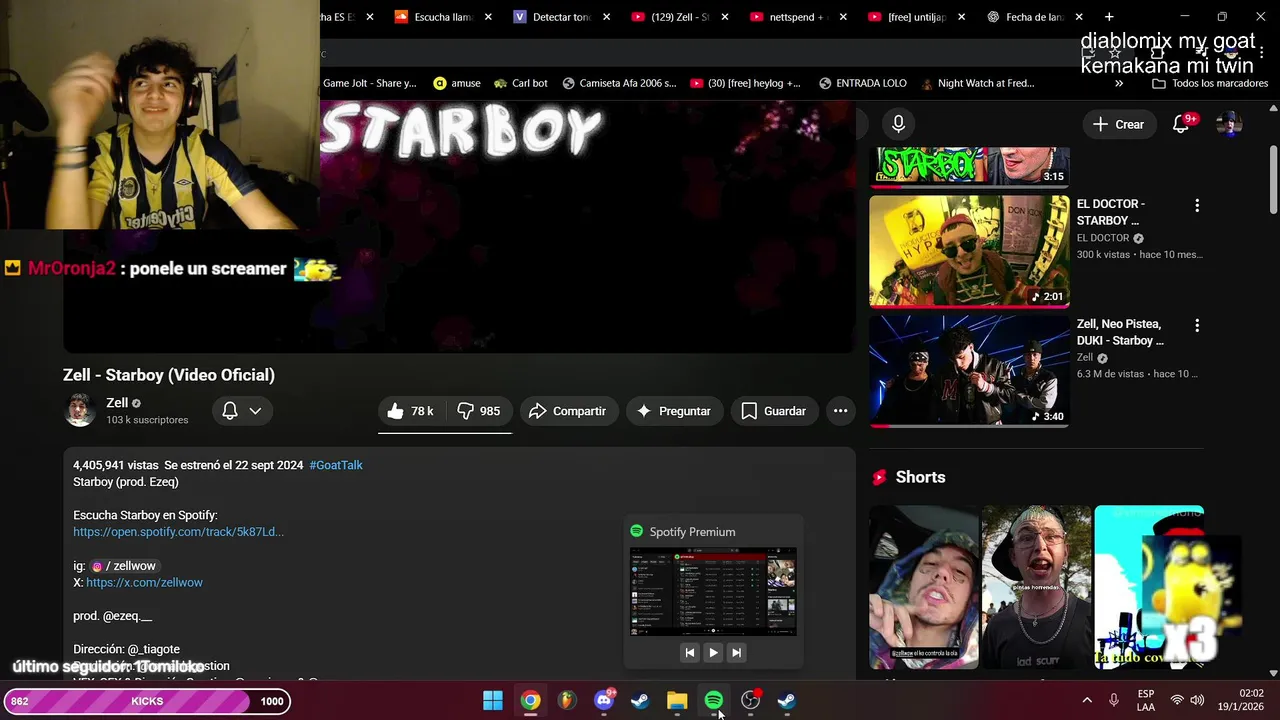Open File Explorer from taskbar

click(x=677, y=700)
